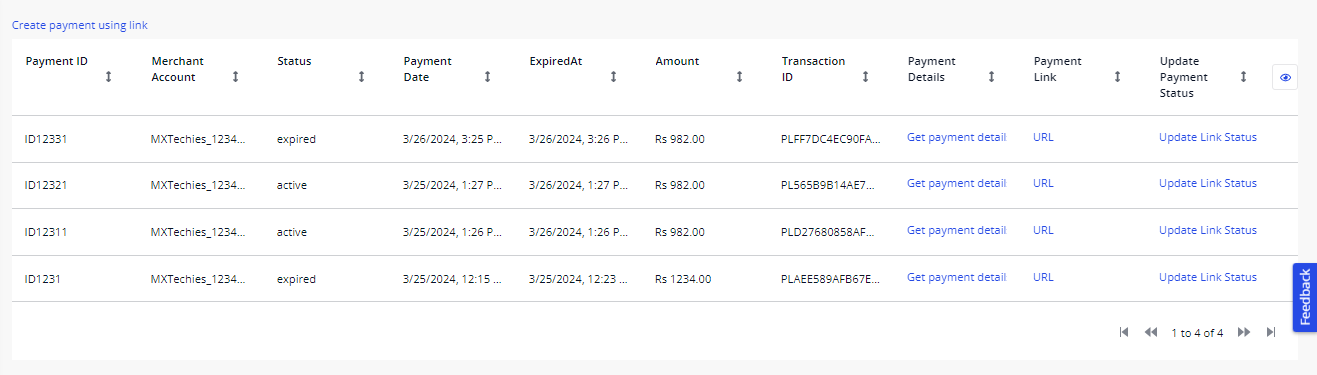Open Create payment using link

[x=80, y=25]
